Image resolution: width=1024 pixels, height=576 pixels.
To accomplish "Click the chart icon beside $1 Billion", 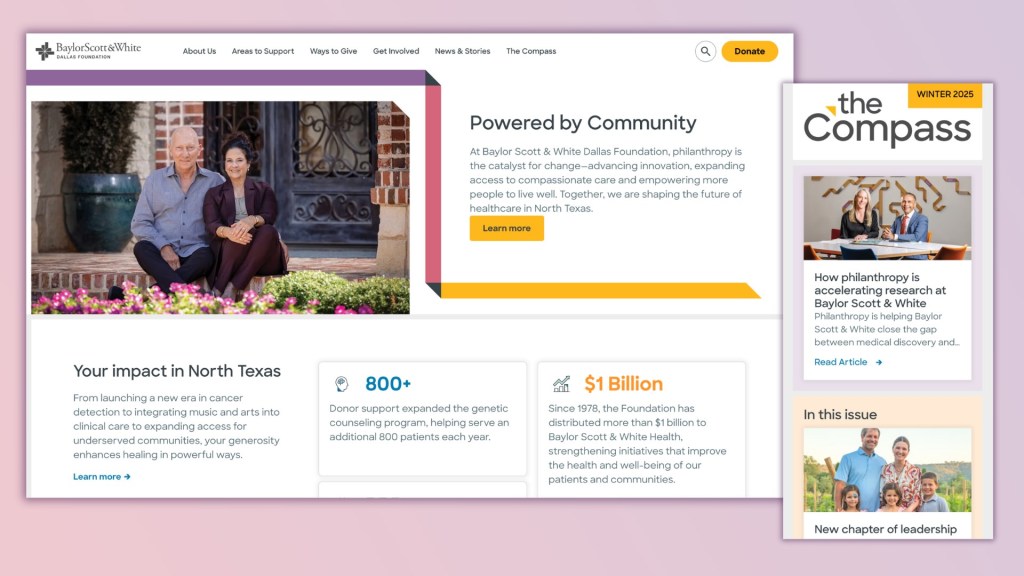I will [x=562, y=384].
